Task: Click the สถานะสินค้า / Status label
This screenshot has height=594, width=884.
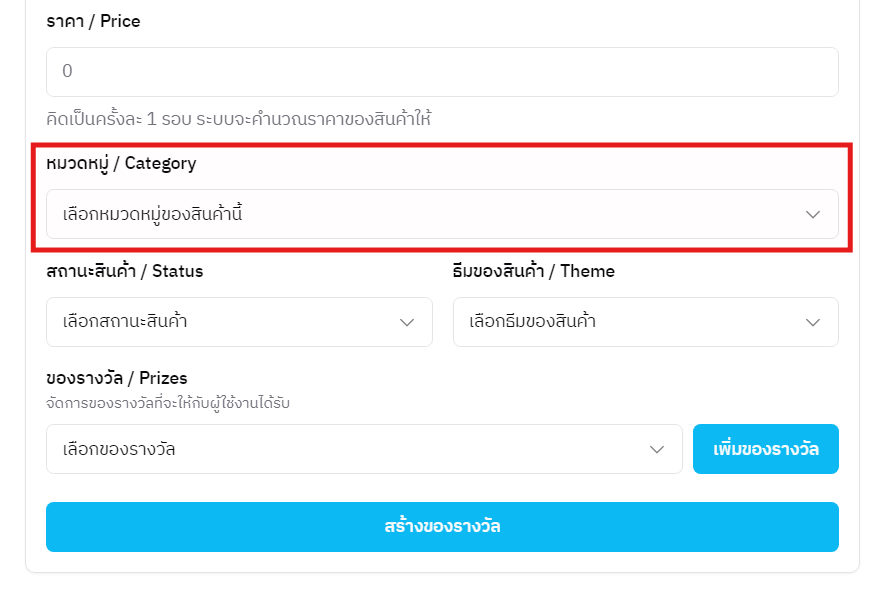Action: [x=124, y=271]
